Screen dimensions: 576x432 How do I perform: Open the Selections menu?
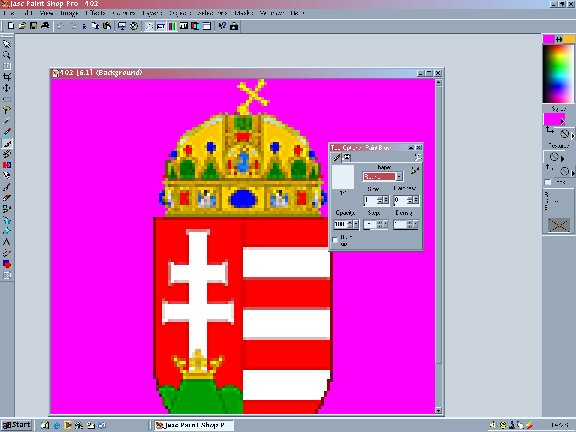212,13
